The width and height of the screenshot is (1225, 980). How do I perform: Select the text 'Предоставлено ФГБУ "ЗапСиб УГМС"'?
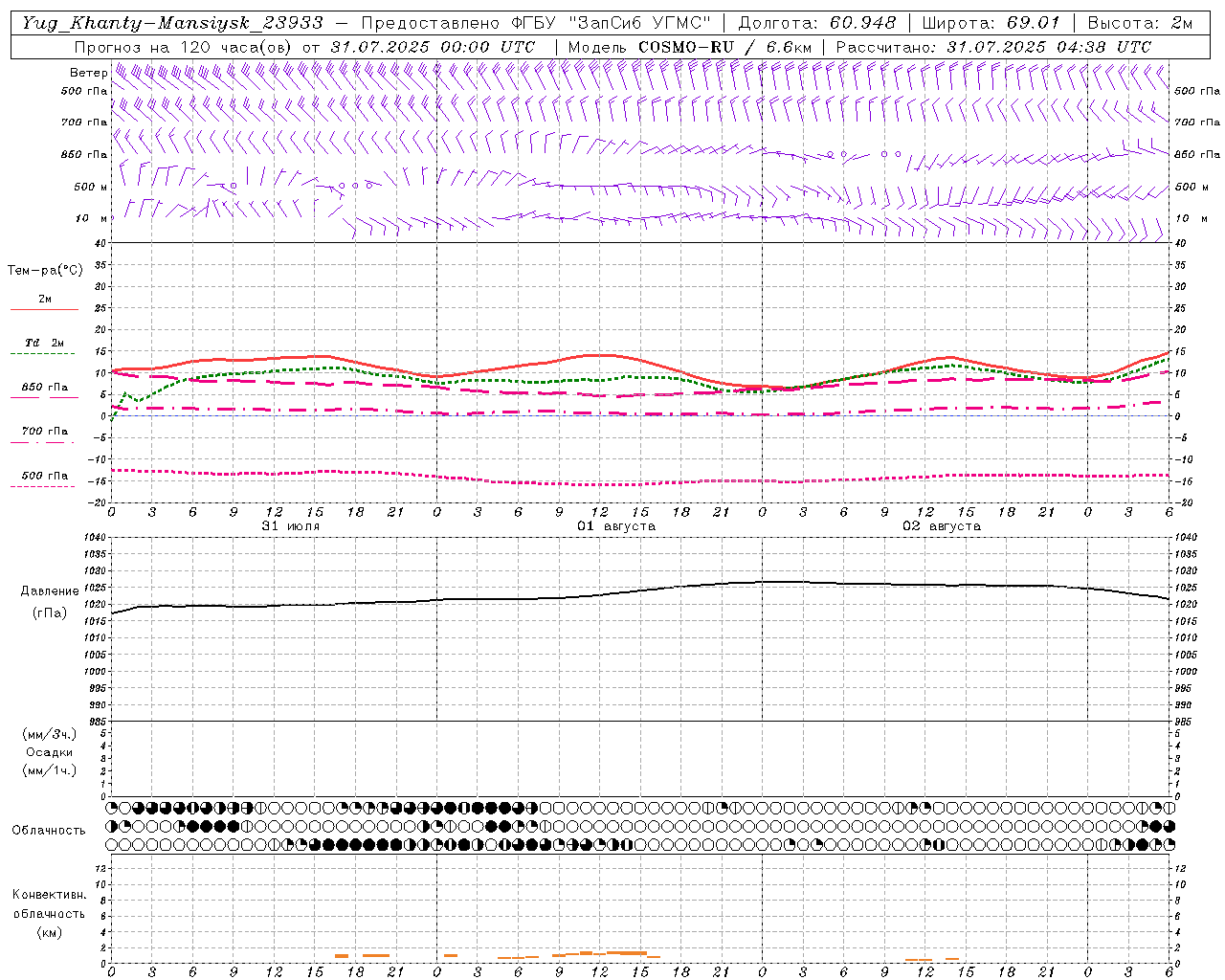pos(536,23)
